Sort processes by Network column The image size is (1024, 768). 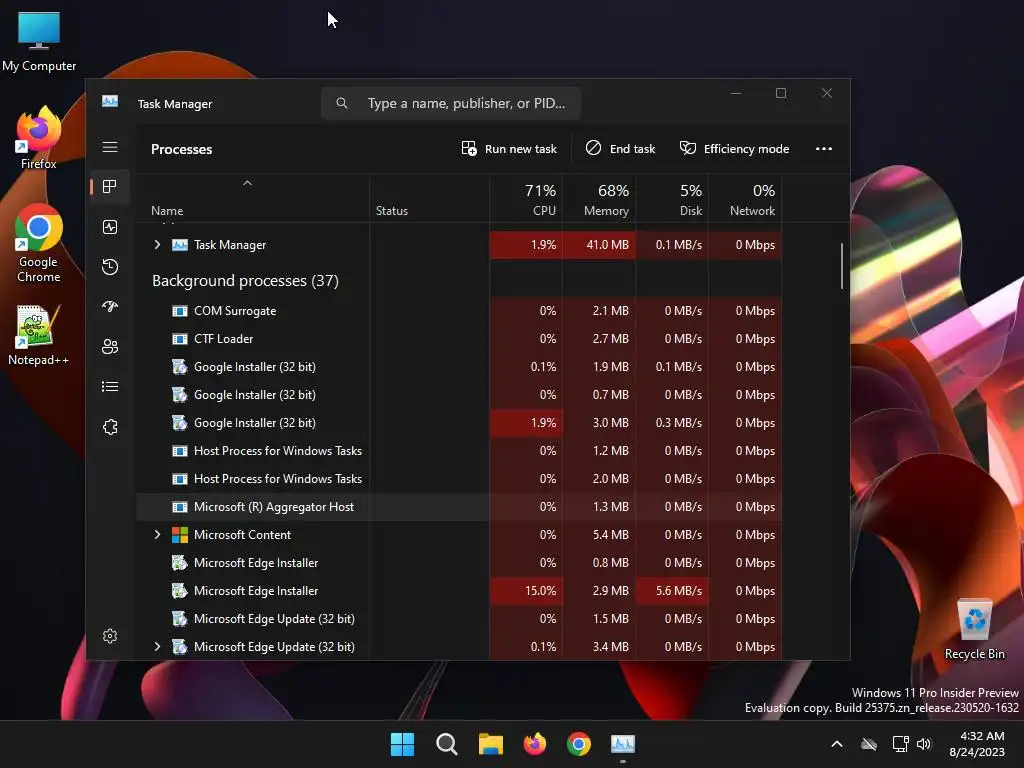[x=746, y=200]
